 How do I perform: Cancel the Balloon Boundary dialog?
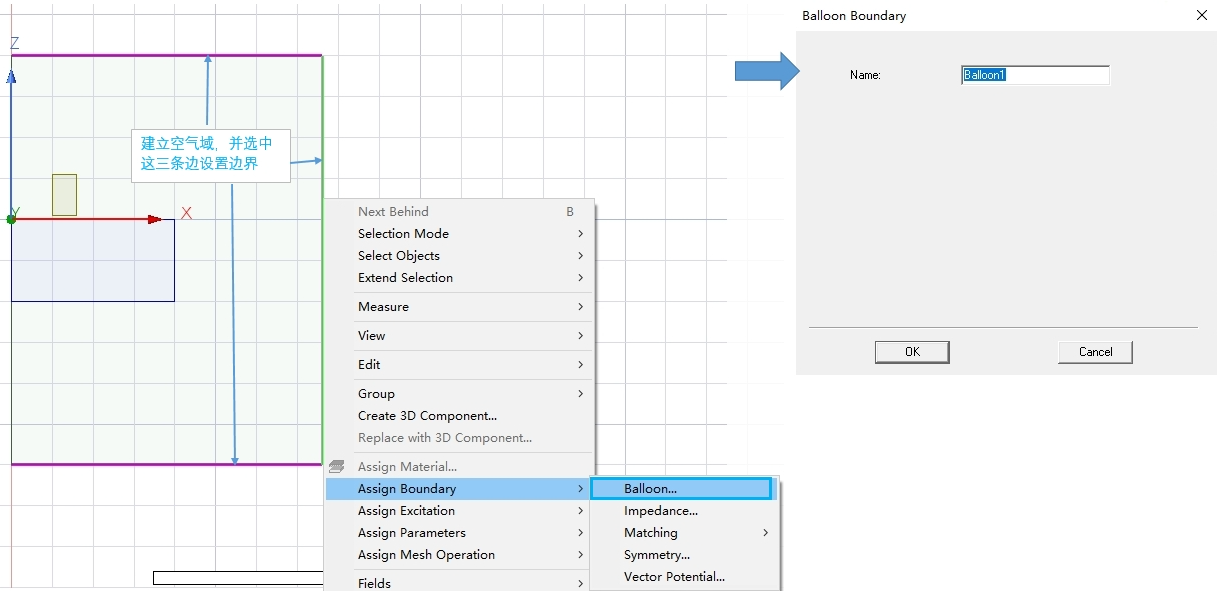1095,352
